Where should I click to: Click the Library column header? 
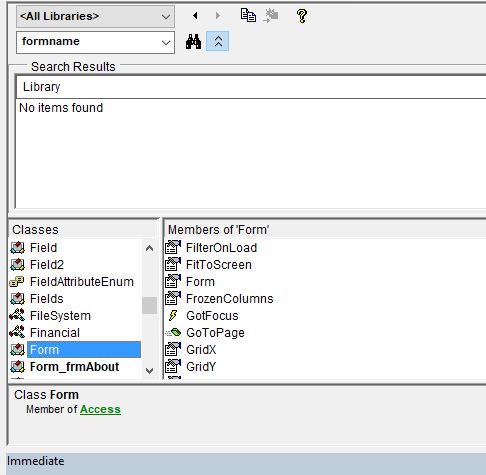pyautogui.click(x=41, y=87)
